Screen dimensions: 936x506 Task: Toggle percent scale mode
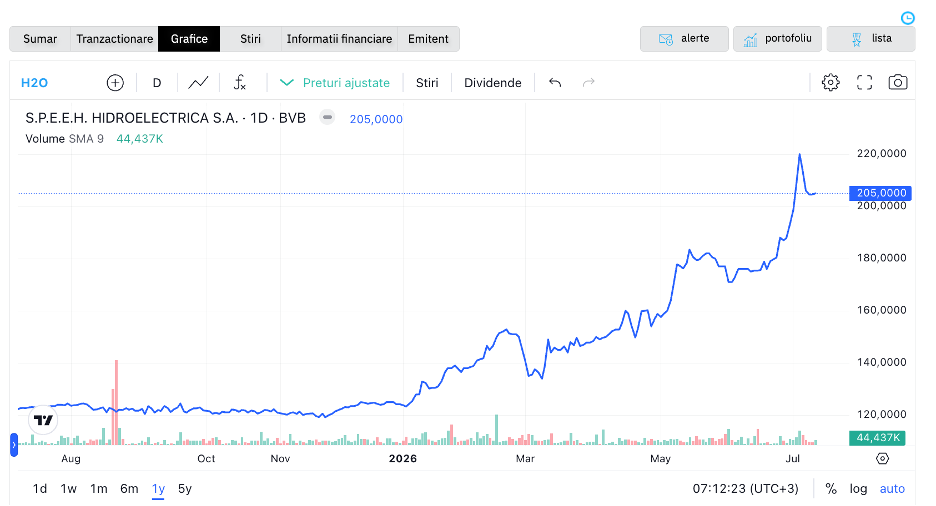(830, 489)
